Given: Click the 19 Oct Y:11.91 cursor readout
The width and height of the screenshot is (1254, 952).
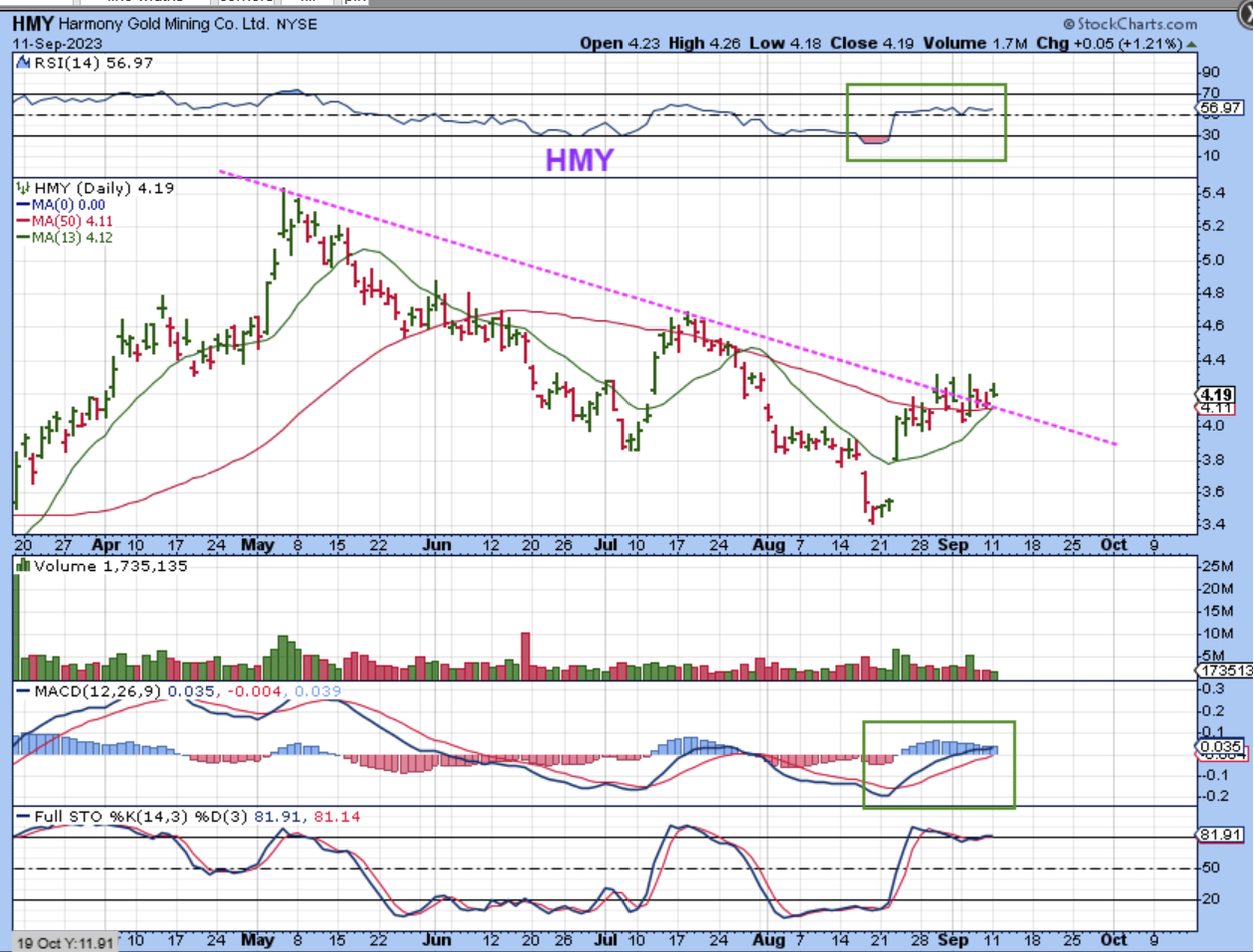Looking at the screenshot, I should click(x=66, y=942).
